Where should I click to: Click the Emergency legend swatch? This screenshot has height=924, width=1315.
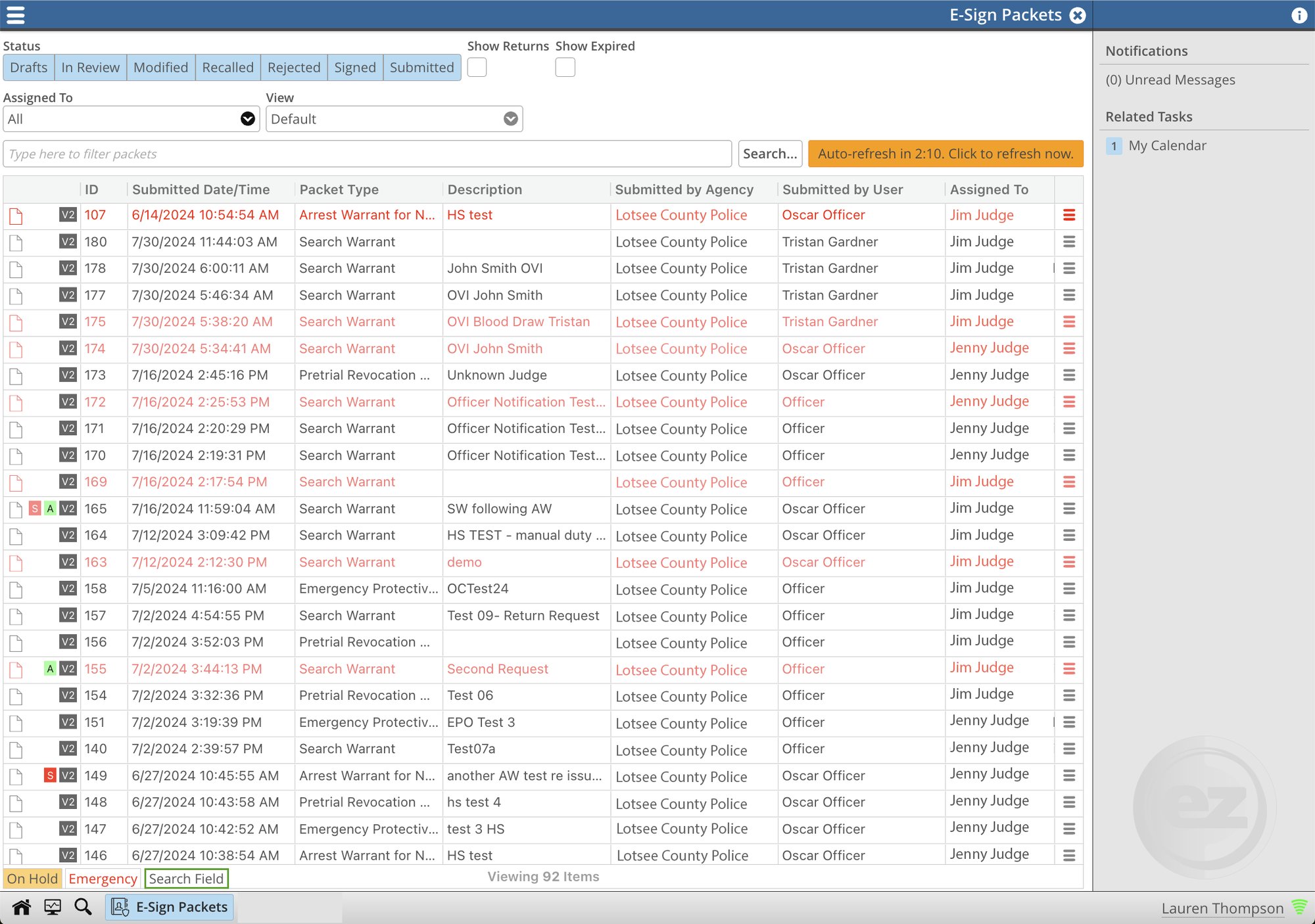coord(103,879)
